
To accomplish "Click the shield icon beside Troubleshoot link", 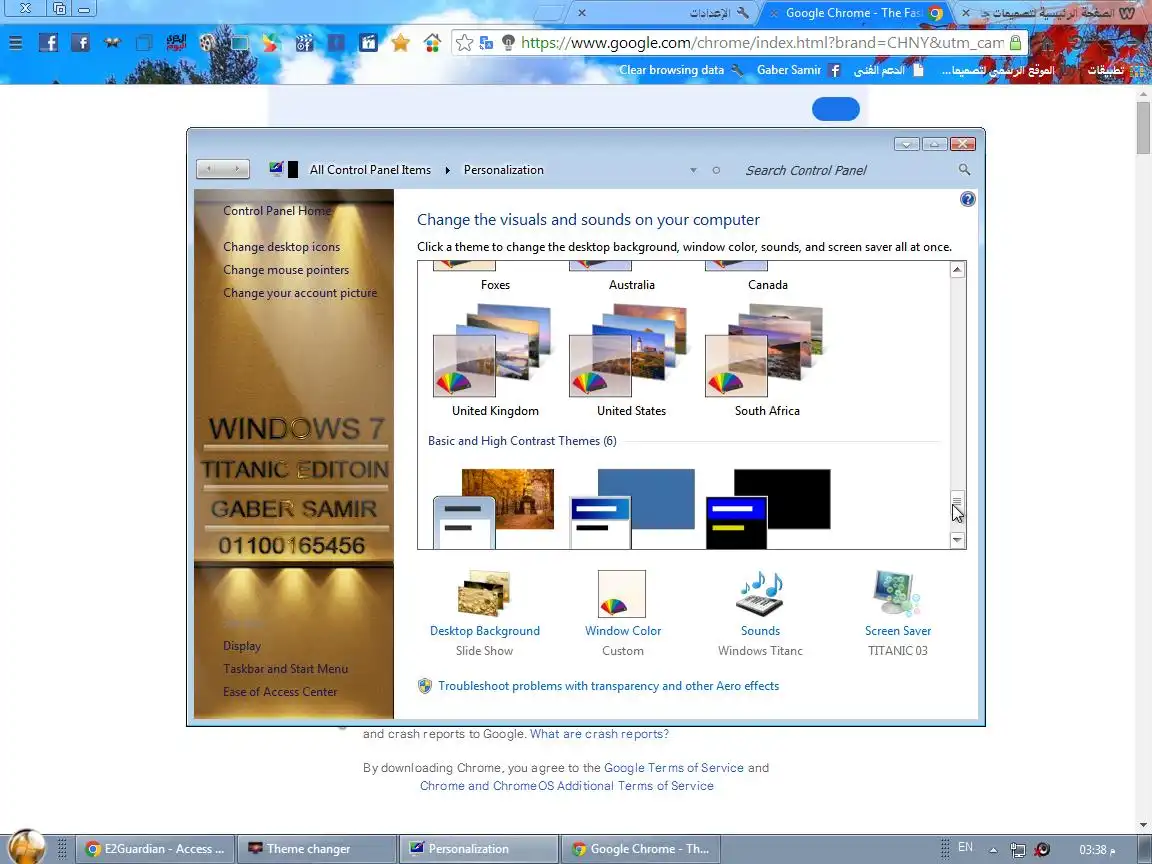I will [425, 686].
